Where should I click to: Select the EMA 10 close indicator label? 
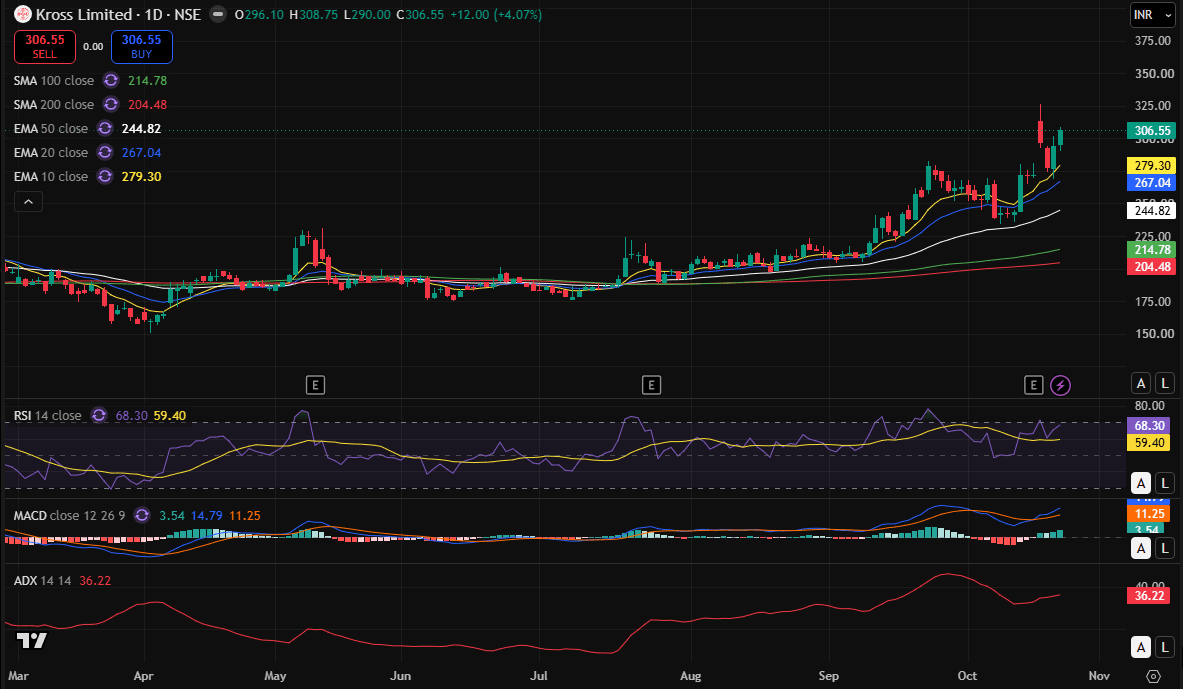pos(51,177)
